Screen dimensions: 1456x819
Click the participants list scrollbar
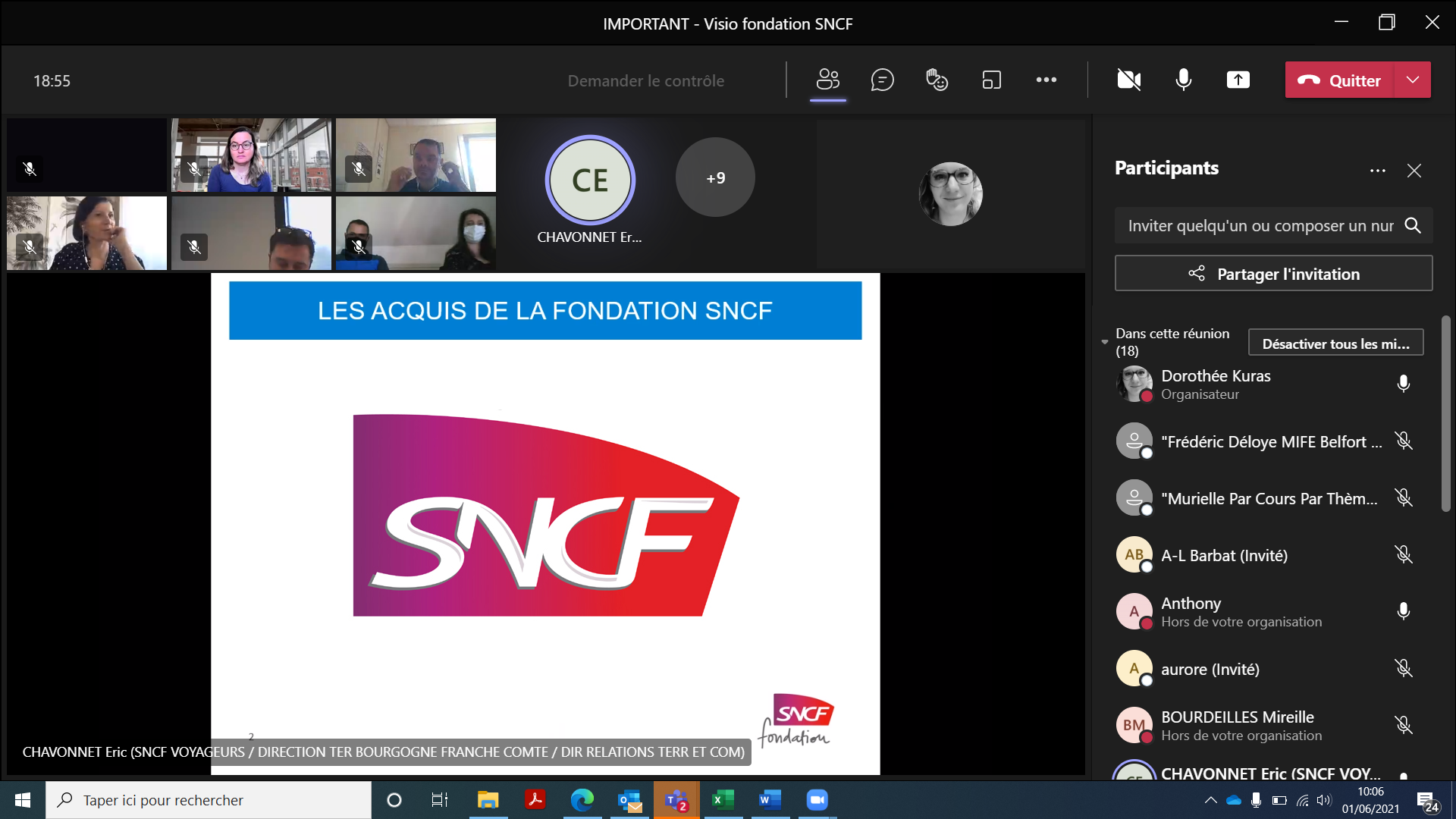click(1445, 413)
